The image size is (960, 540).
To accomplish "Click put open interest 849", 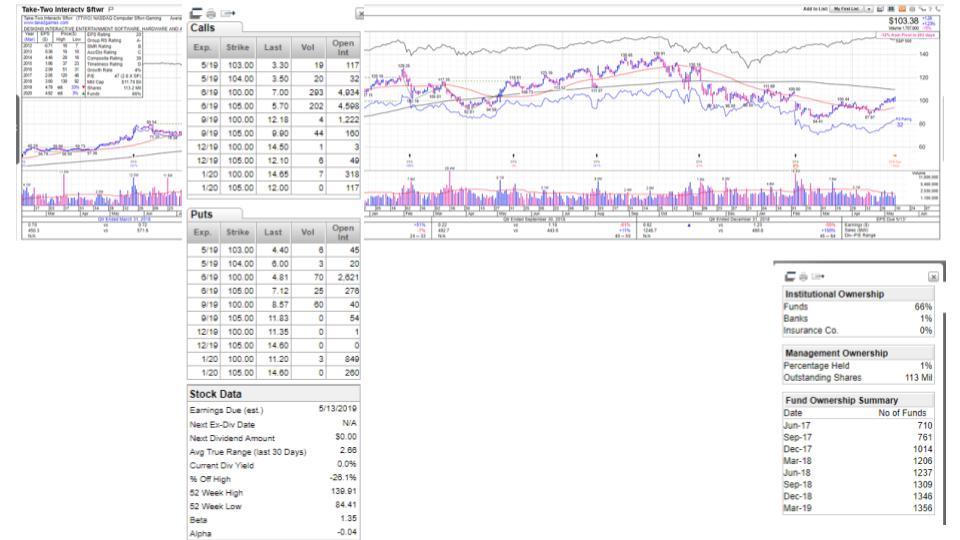I will pos(351,359).
